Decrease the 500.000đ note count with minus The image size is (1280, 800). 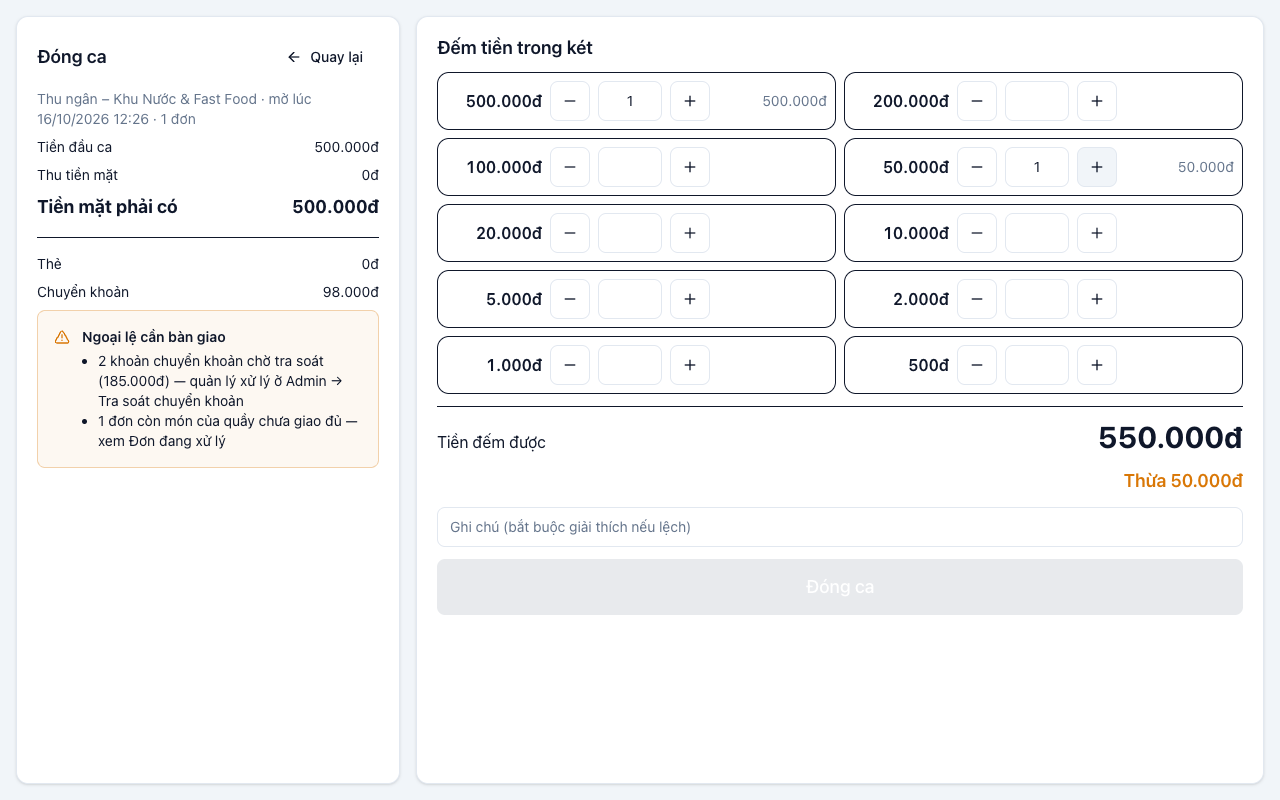click(570, 101)
